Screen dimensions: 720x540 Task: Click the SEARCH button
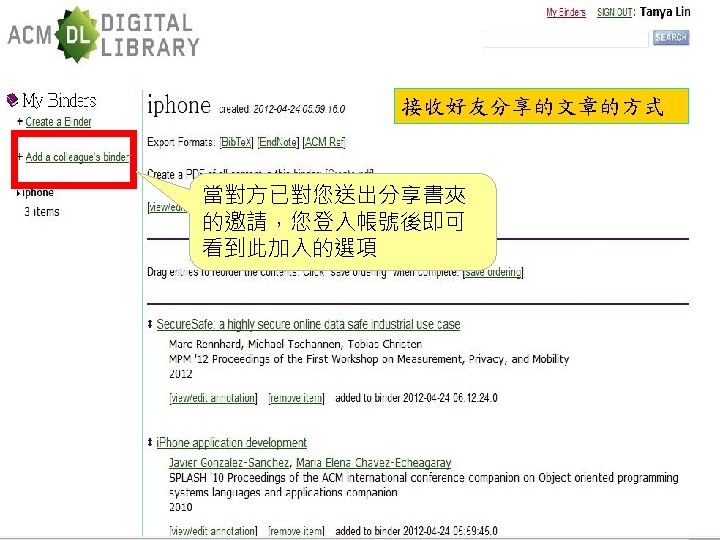671,38
